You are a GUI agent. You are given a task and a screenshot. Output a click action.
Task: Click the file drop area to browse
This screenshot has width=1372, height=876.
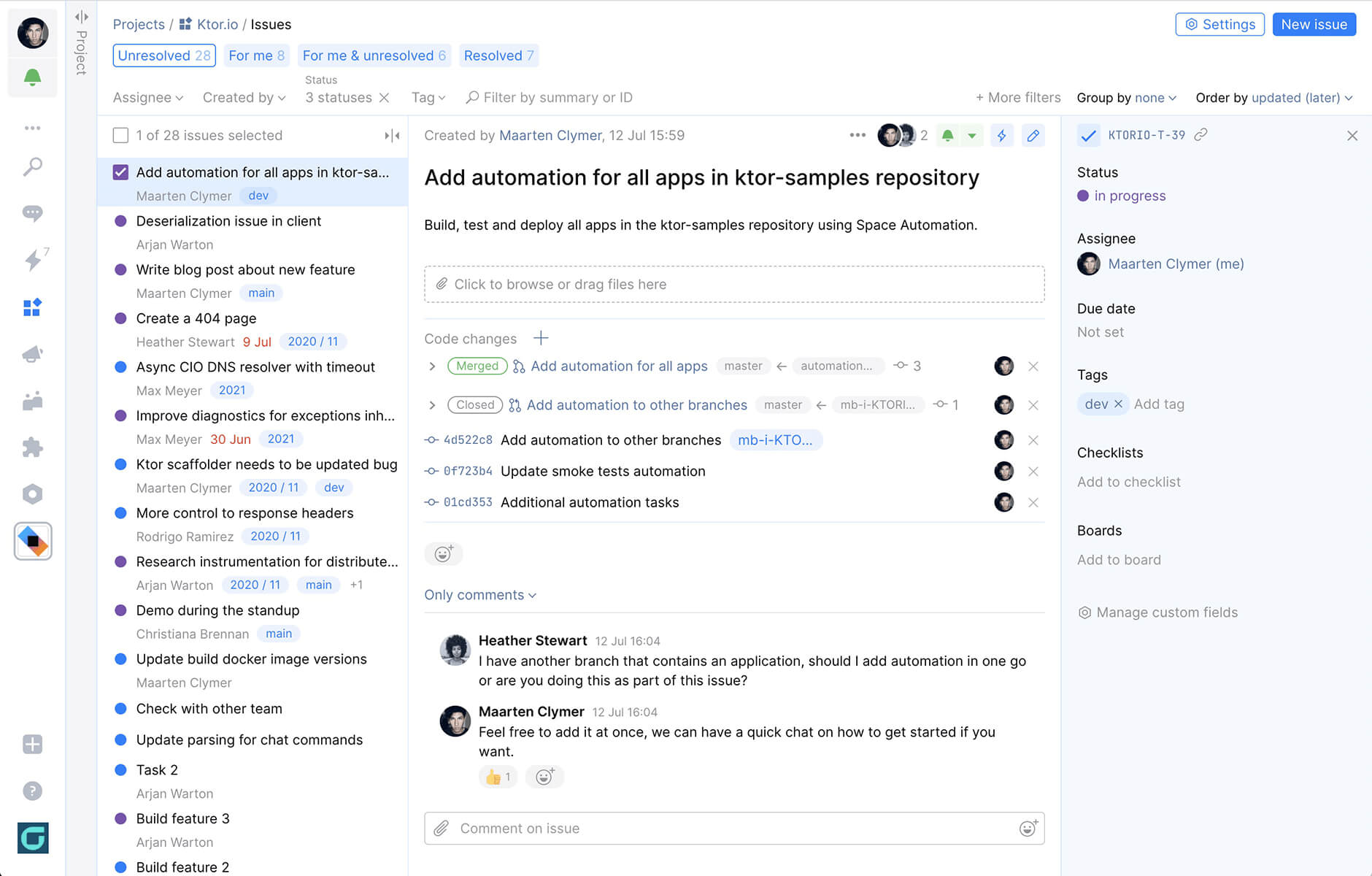tap(734, 284)
